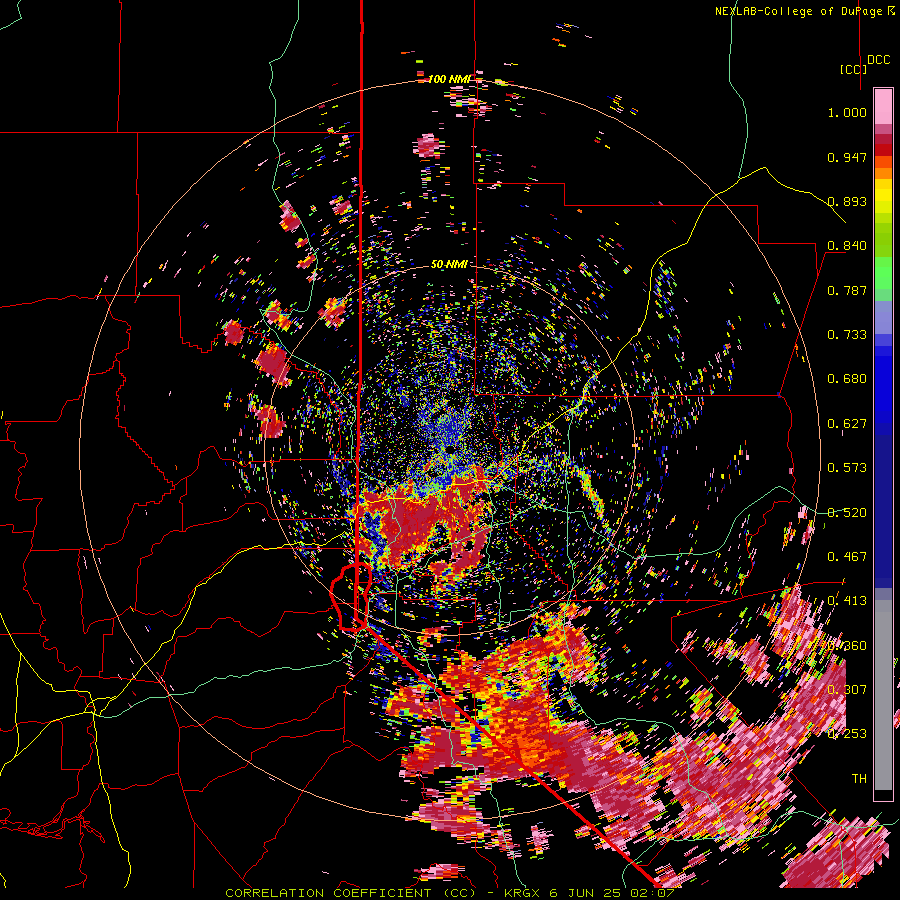Click the 0.413 scale value
900x900 pixels.
(847, 601)
